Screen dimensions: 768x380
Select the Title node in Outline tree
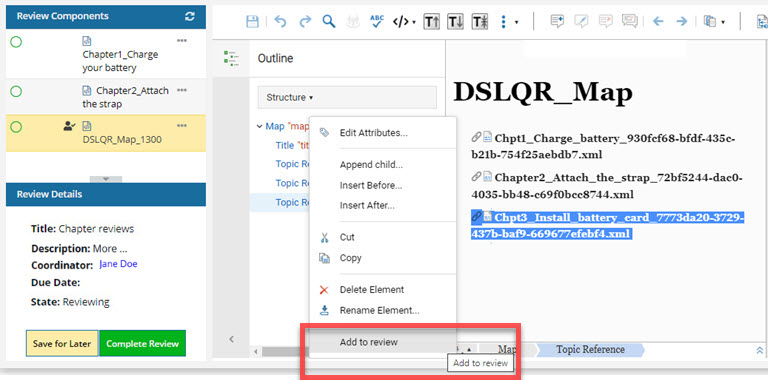click(x=291, y=145)
